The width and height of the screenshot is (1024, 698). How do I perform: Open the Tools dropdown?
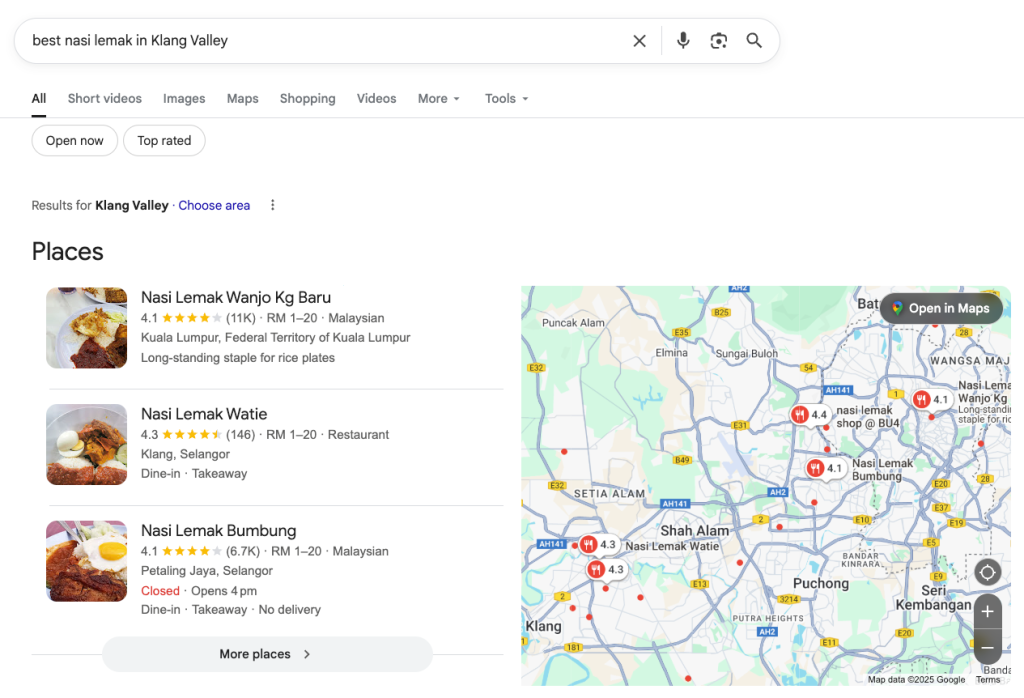click(506, 99)
